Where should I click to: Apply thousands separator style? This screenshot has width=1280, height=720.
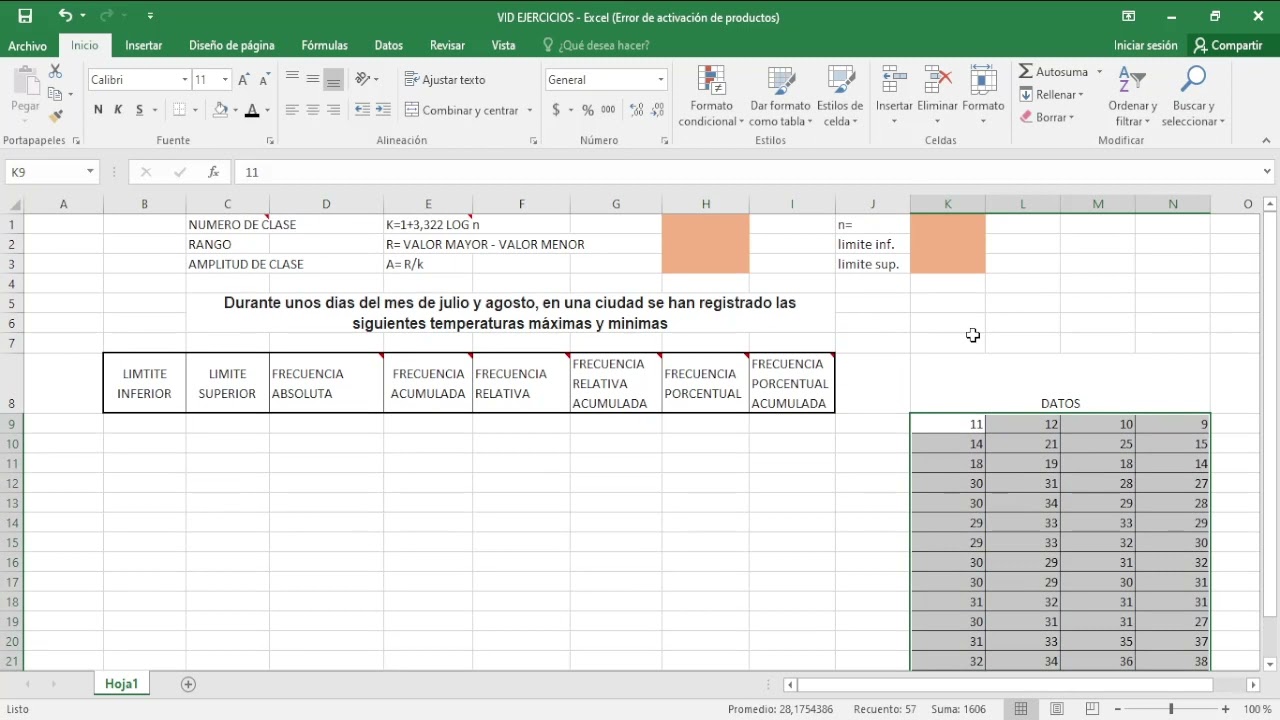608,110
